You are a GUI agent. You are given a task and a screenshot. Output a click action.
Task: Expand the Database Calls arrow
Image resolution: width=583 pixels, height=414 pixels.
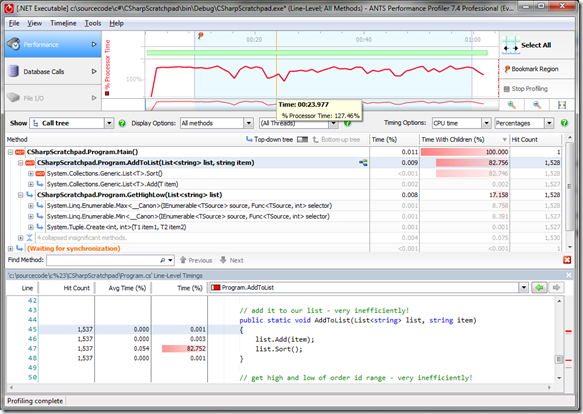click(x=94, y=71)
